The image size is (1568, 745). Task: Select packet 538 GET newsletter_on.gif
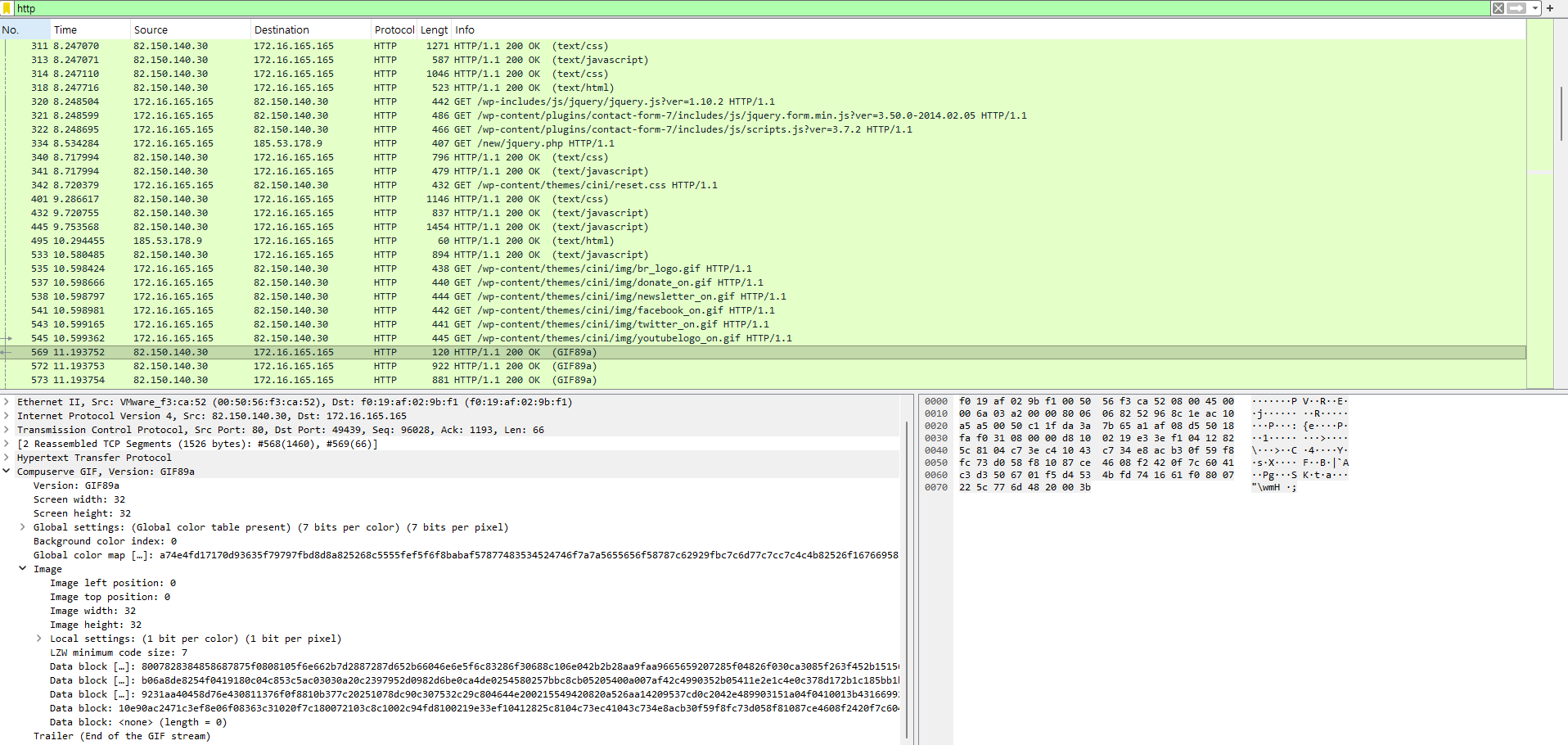click(763, 296)
